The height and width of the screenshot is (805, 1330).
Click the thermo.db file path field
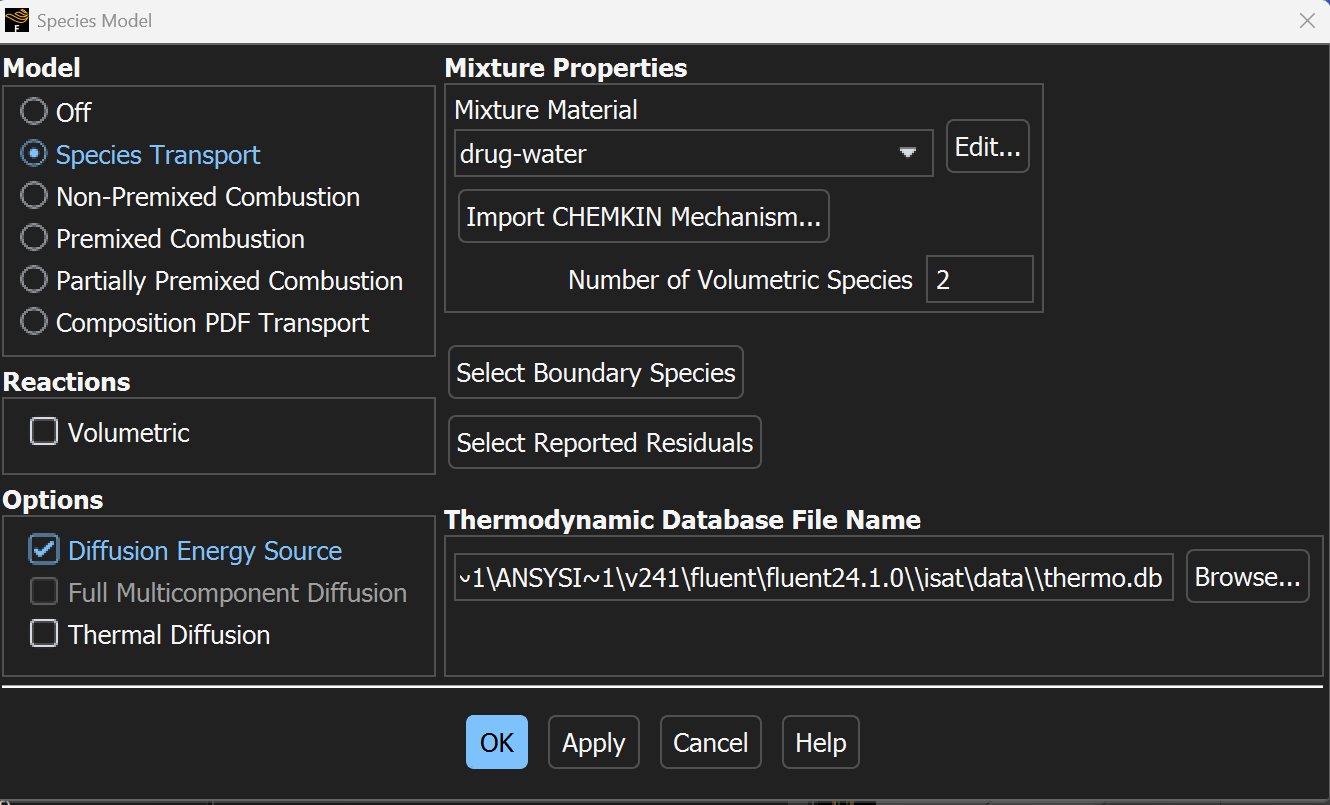click(812, 577)
